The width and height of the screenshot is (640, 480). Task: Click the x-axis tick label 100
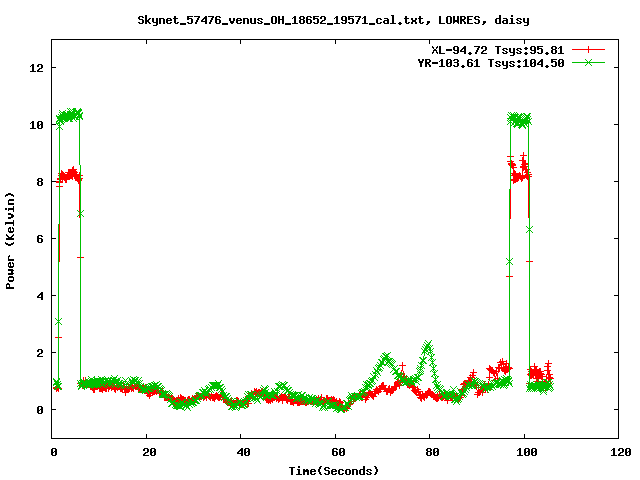(x=527, y=452)
